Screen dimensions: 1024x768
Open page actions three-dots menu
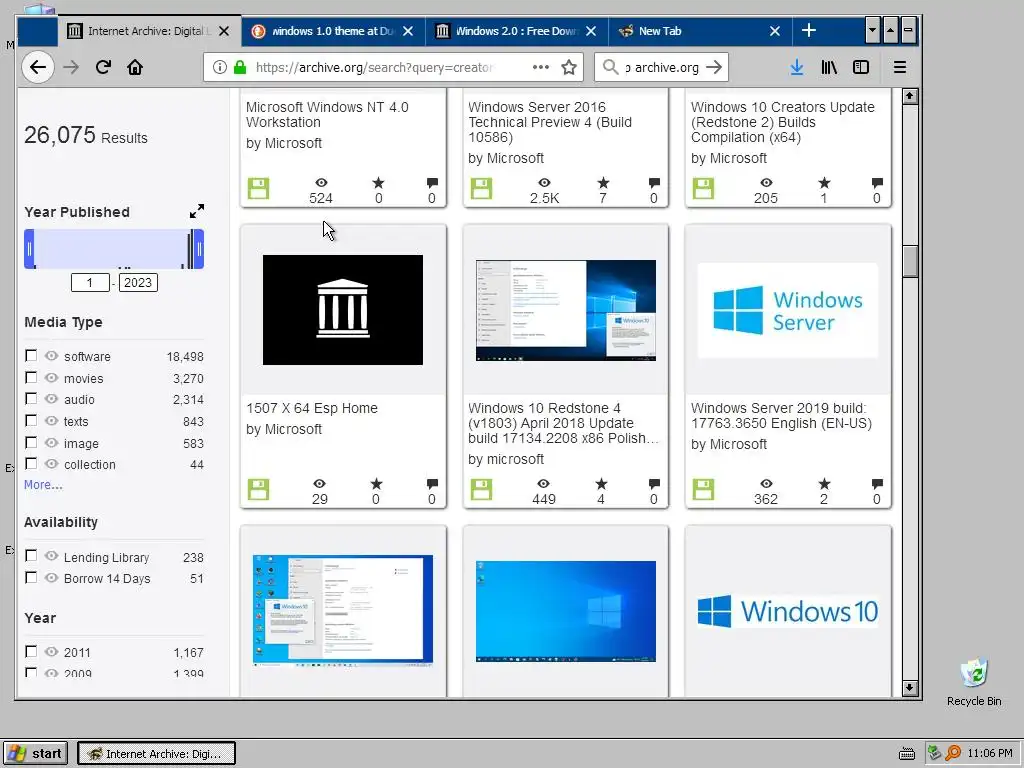click(x=541, y=67)
